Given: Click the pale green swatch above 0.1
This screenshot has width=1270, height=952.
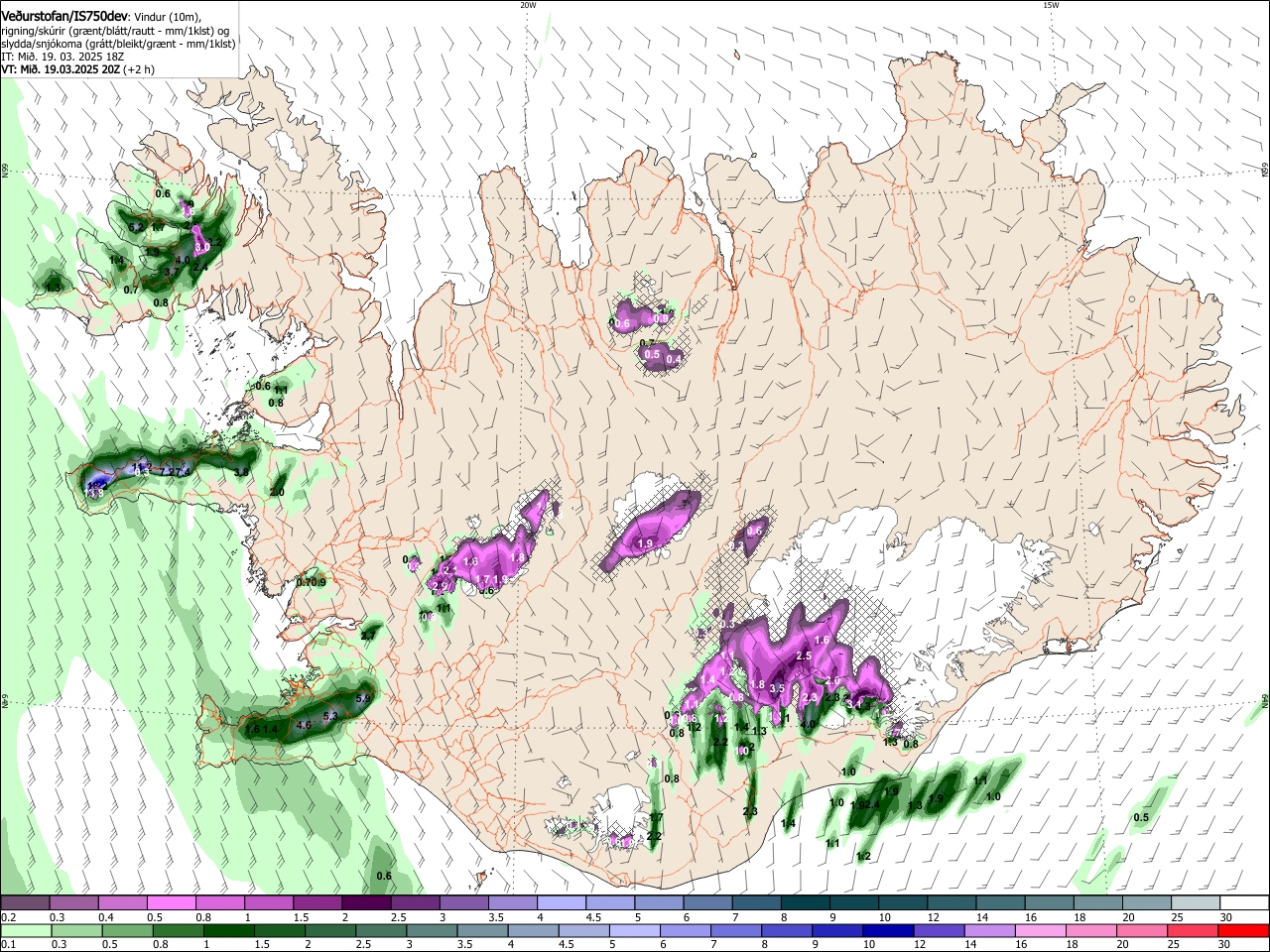Looking at the screenshot, I should point(27,930).
